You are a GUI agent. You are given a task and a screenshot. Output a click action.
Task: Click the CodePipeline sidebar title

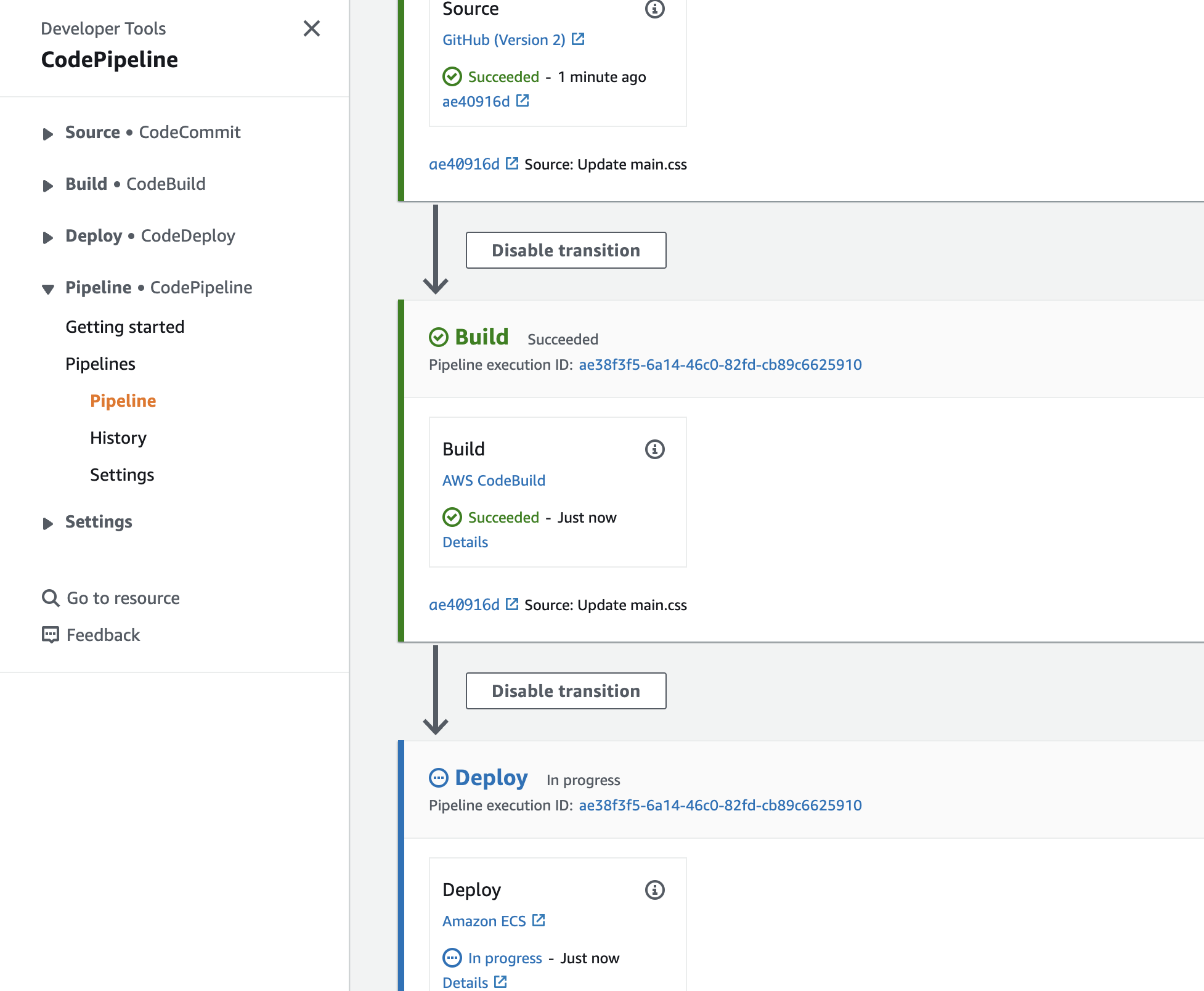110,59
